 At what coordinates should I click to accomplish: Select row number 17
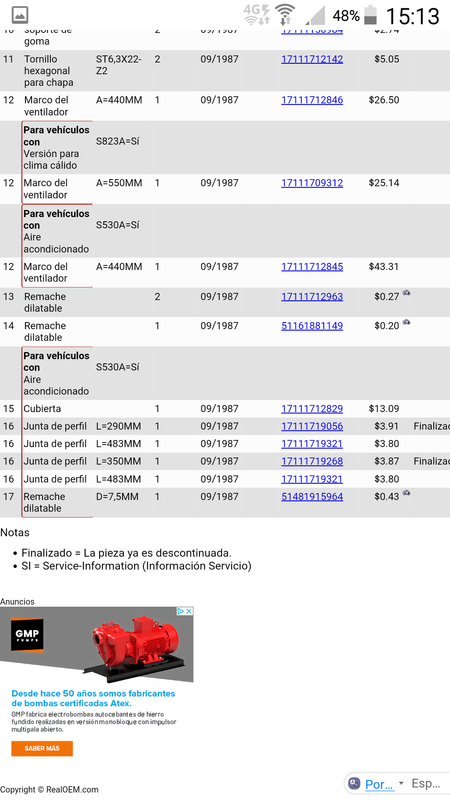point(8,497)
